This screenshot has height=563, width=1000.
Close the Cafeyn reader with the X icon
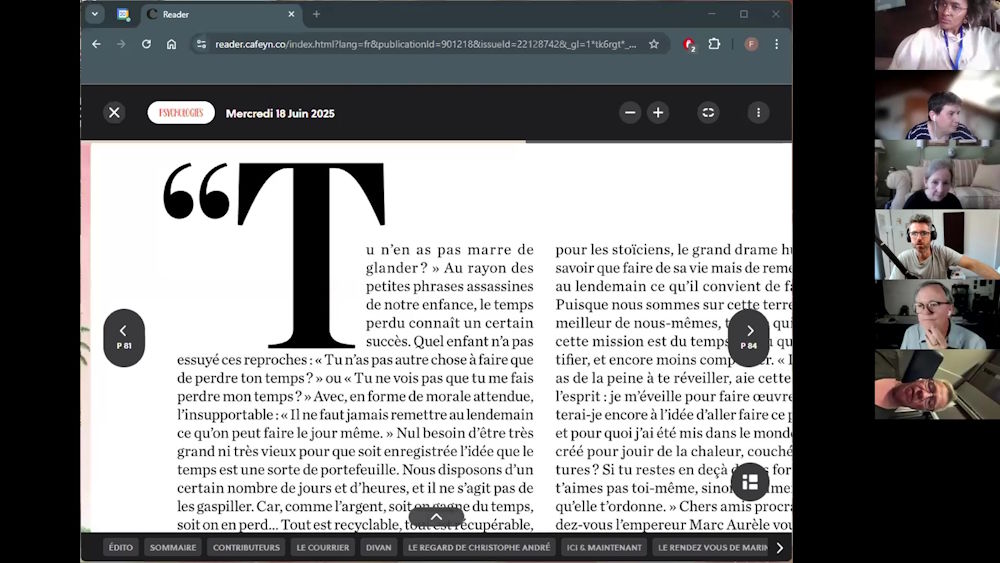tap(114, 113)
